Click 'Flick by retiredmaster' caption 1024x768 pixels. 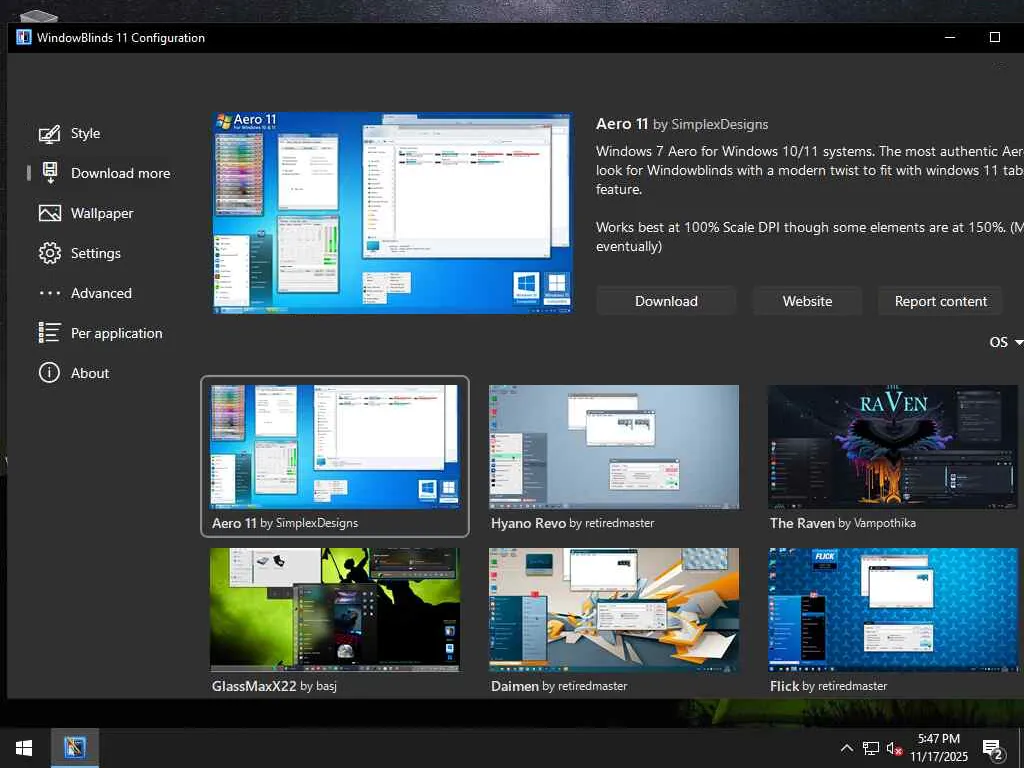(x=829, y=686)
